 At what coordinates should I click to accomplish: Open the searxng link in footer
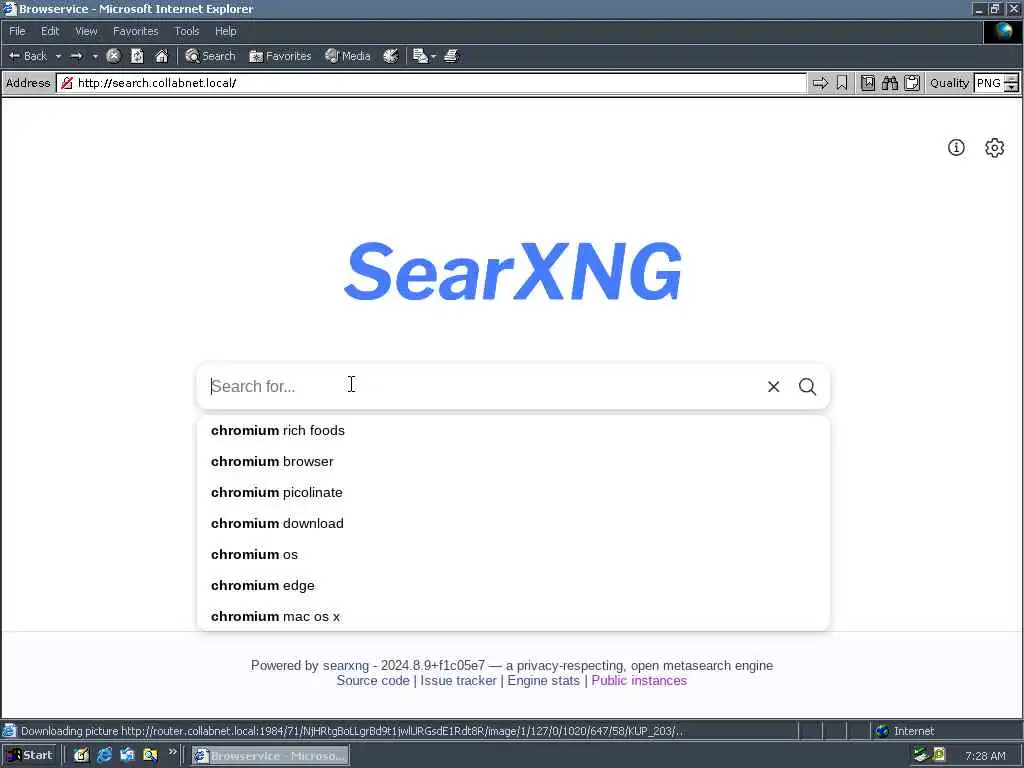(345, 665)
